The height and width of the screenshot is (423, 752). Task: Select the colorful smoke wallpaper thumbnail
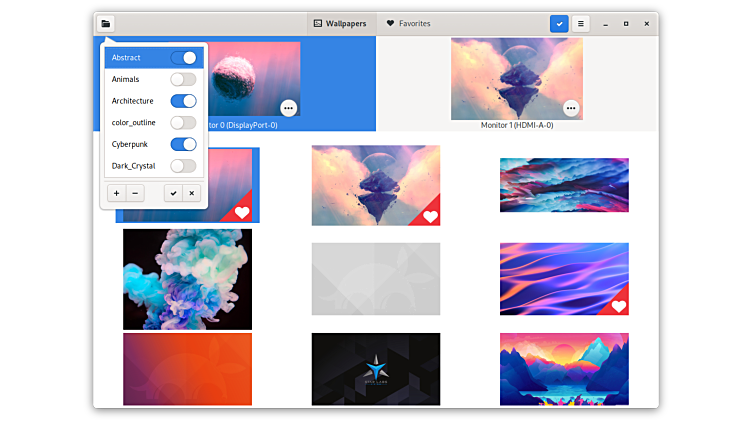[187, 279]
